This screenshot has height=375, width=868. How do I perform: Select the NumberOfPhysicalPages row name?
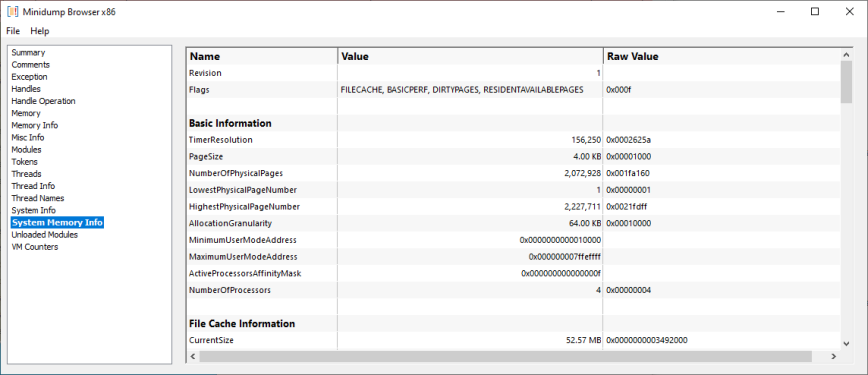point(235,173)
